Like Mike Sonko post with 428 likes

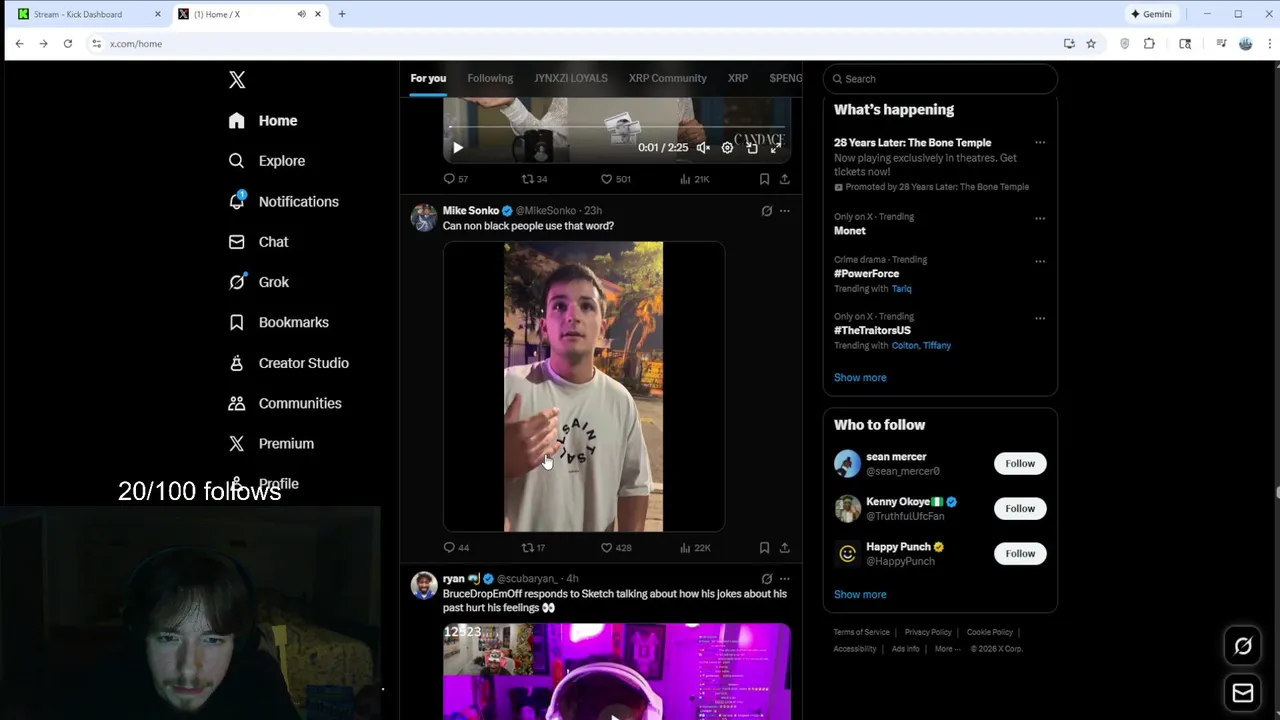pos(615,547)
